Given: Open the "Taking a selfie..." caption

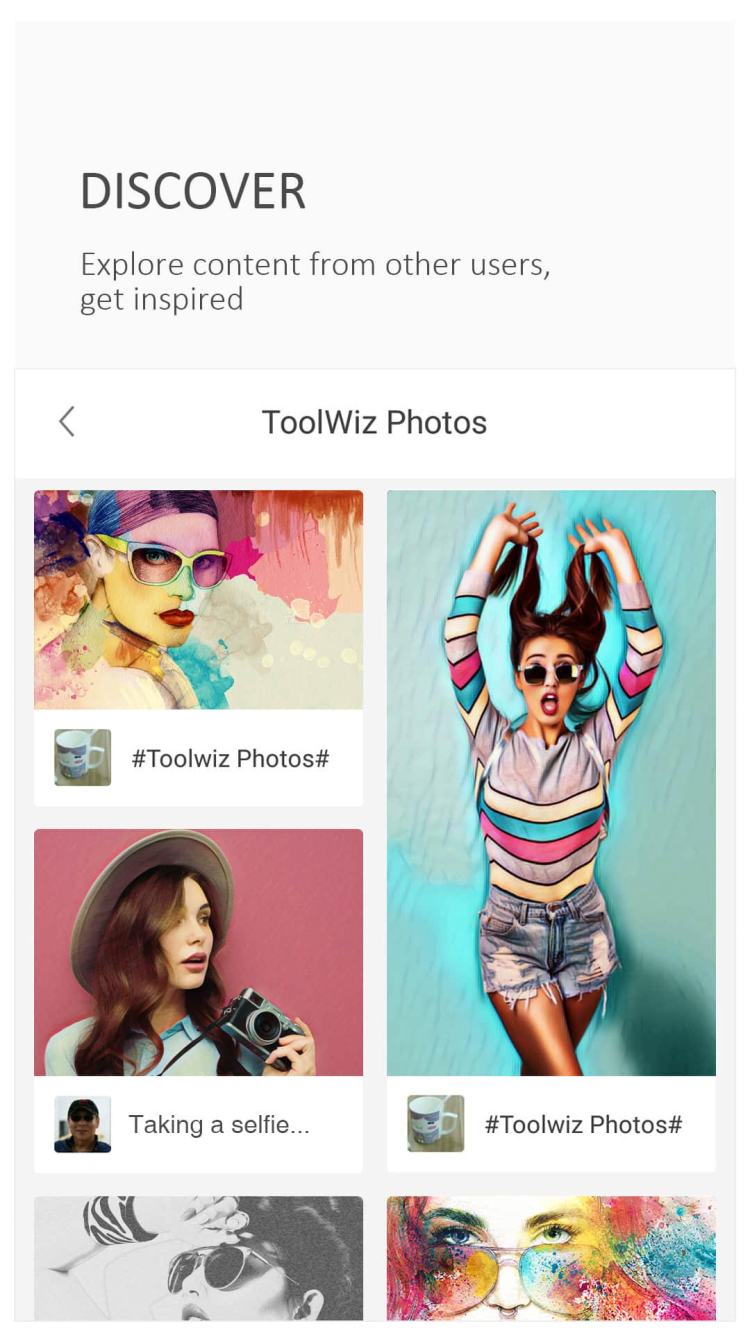Looking at the screenshot, I should (219, 1125).
